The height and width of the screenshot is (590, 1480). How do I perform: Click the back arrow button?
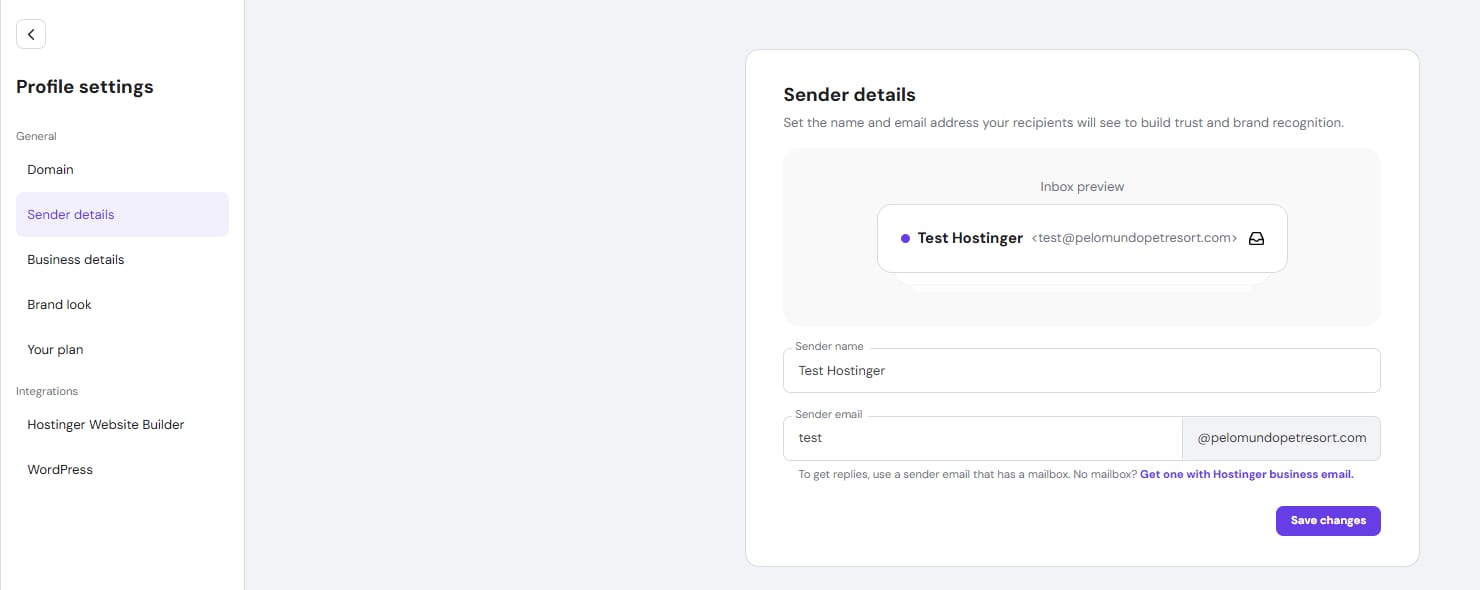pyautogui.click(x=31, y=34)
